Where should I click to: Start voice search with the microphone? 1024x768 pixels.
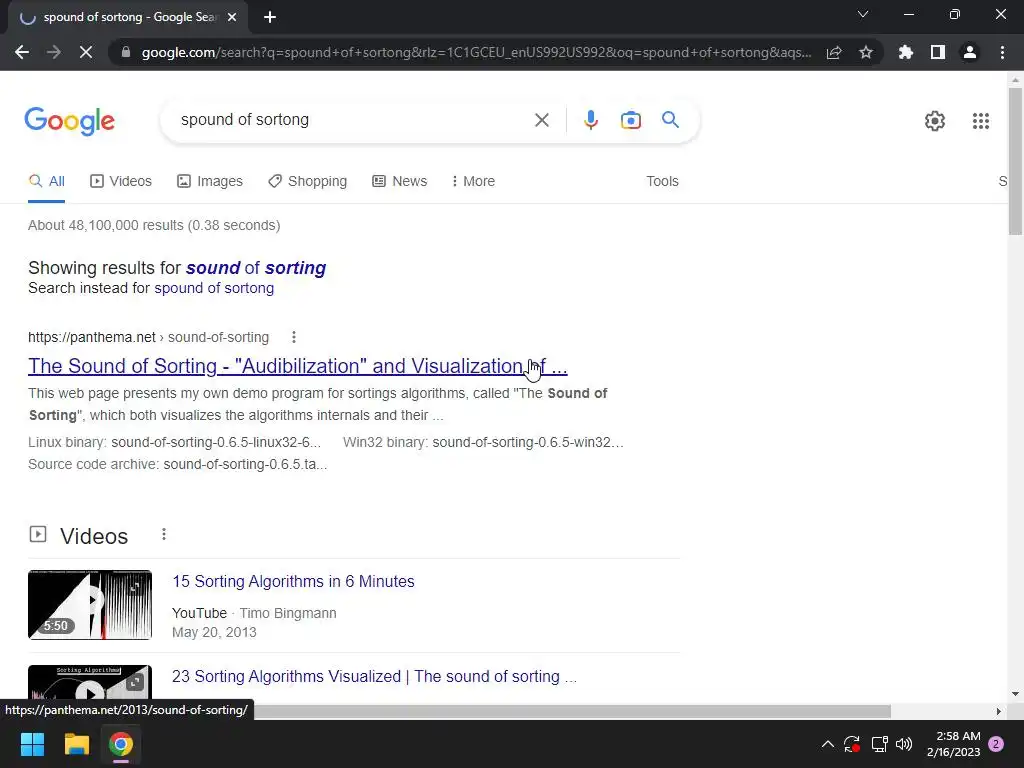pyautogui.click(x=590, y=120)
